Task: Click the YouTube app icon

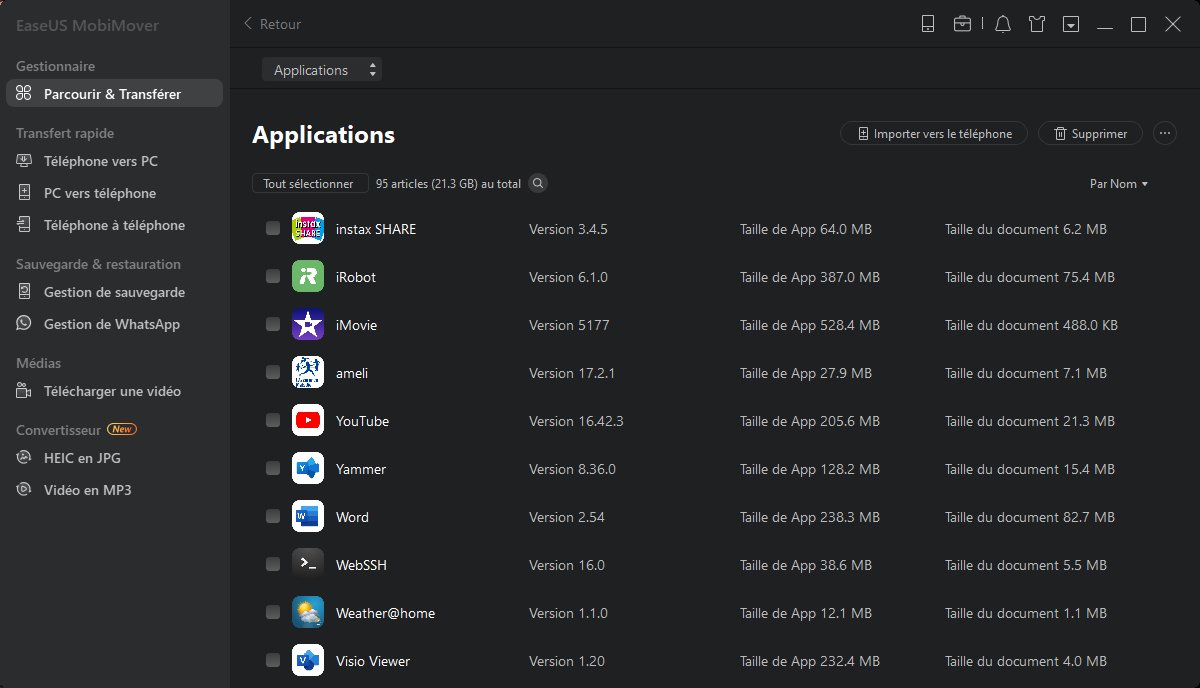Action: tap(308, 421)
